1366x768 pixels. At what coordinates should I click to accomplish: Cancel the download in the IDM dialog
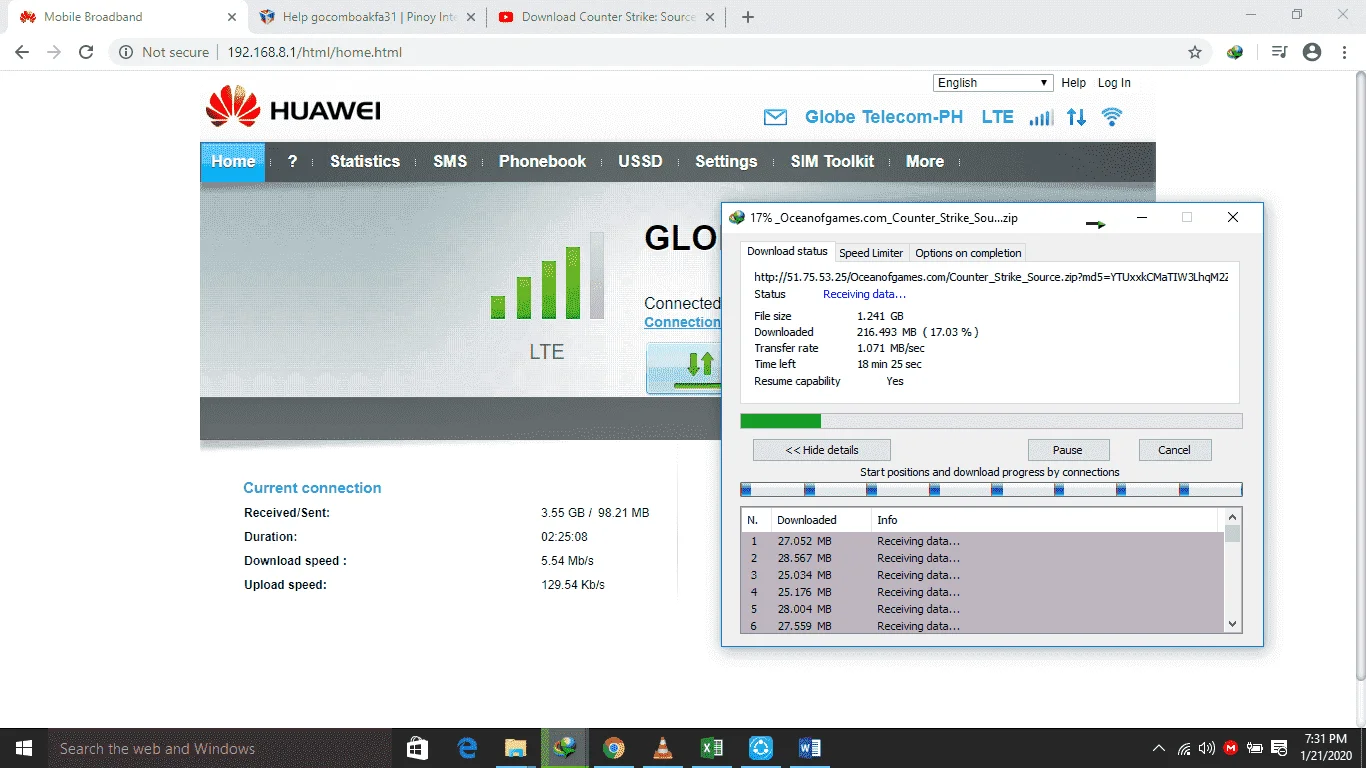tap(1174, 450)
